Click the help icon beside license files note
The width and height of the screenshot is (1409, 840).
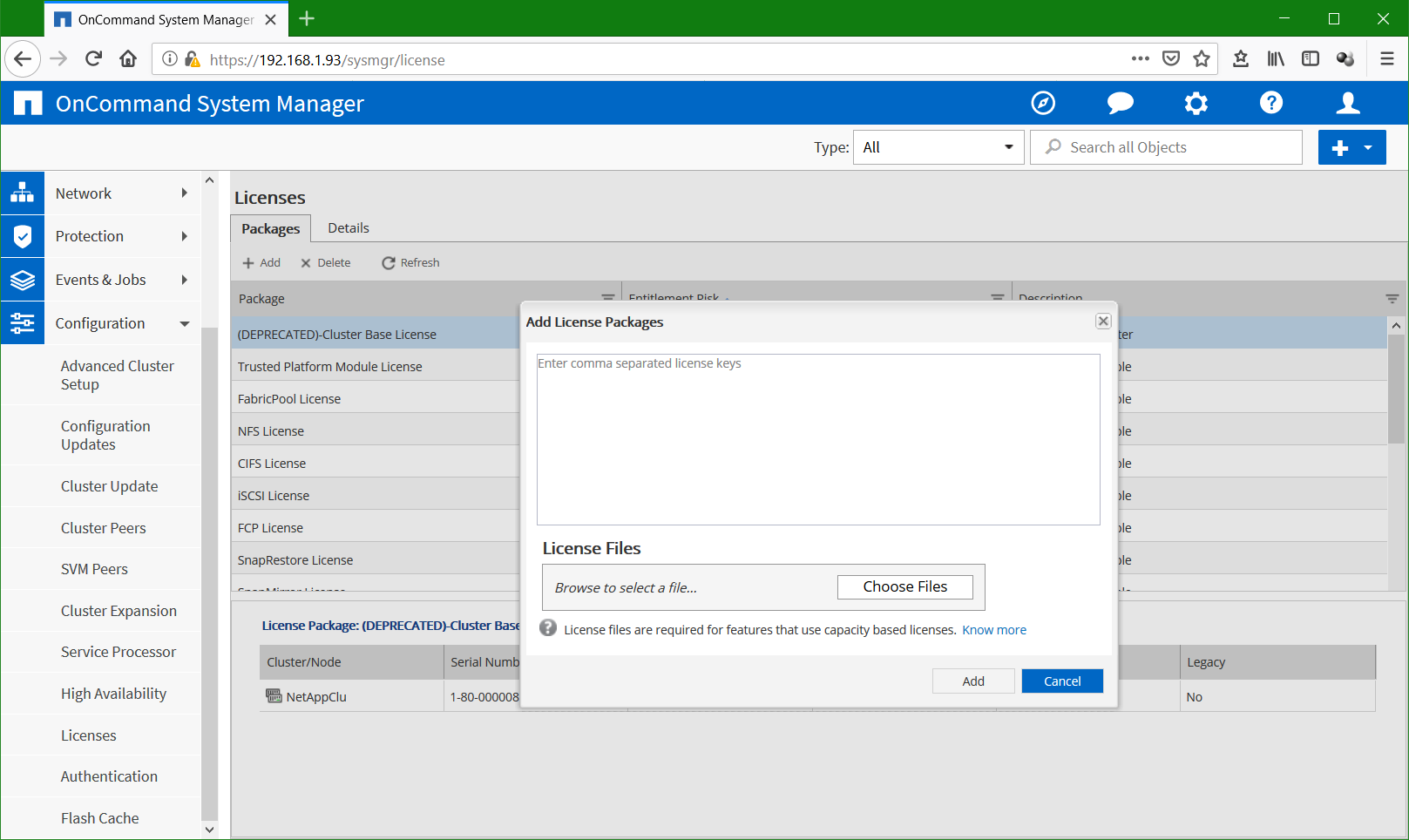(x=548, y=628)
